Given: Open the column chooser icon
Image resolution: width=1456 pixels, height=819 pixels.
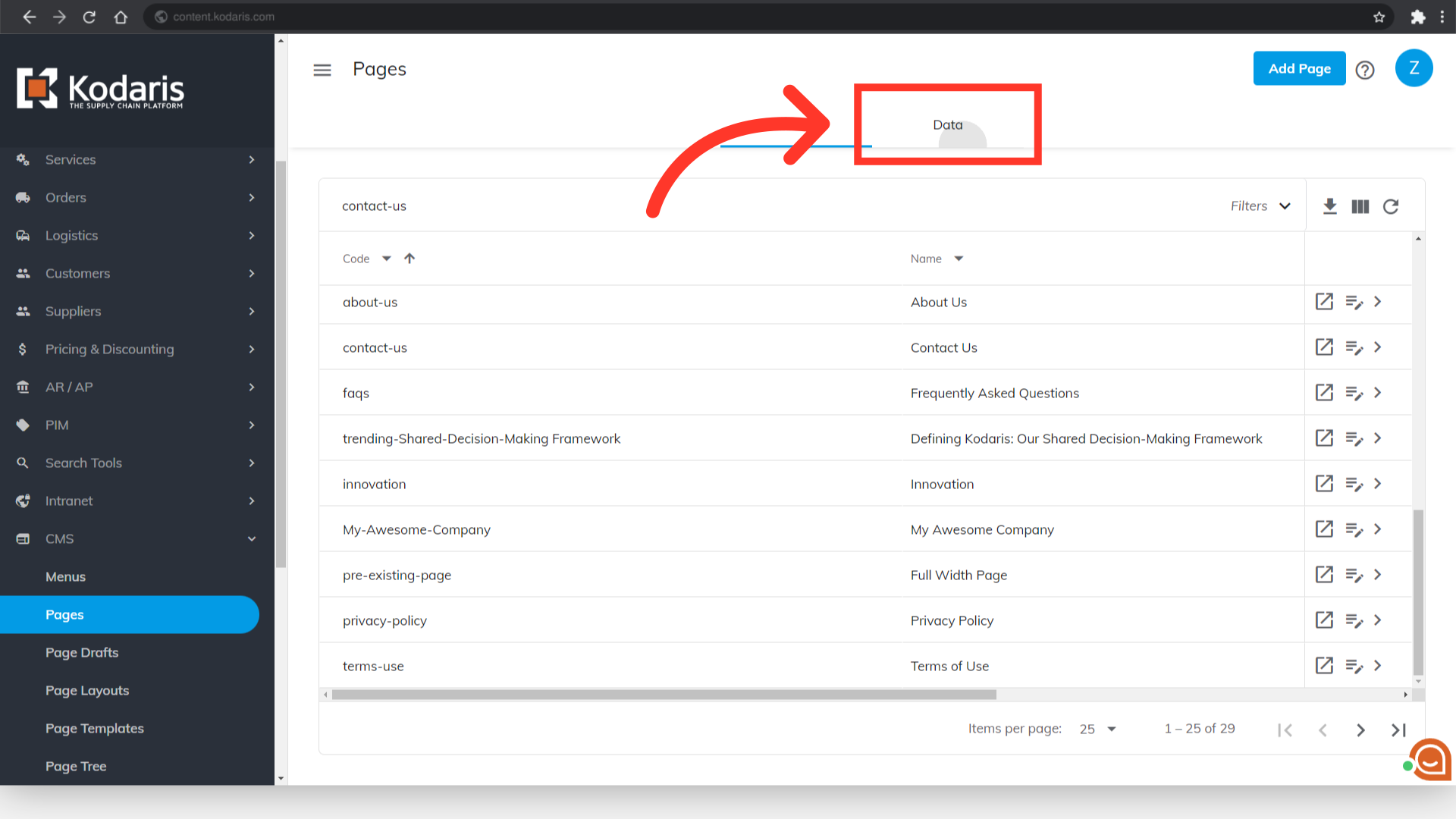Looking at the screenshot, I should coord(1360,206).
